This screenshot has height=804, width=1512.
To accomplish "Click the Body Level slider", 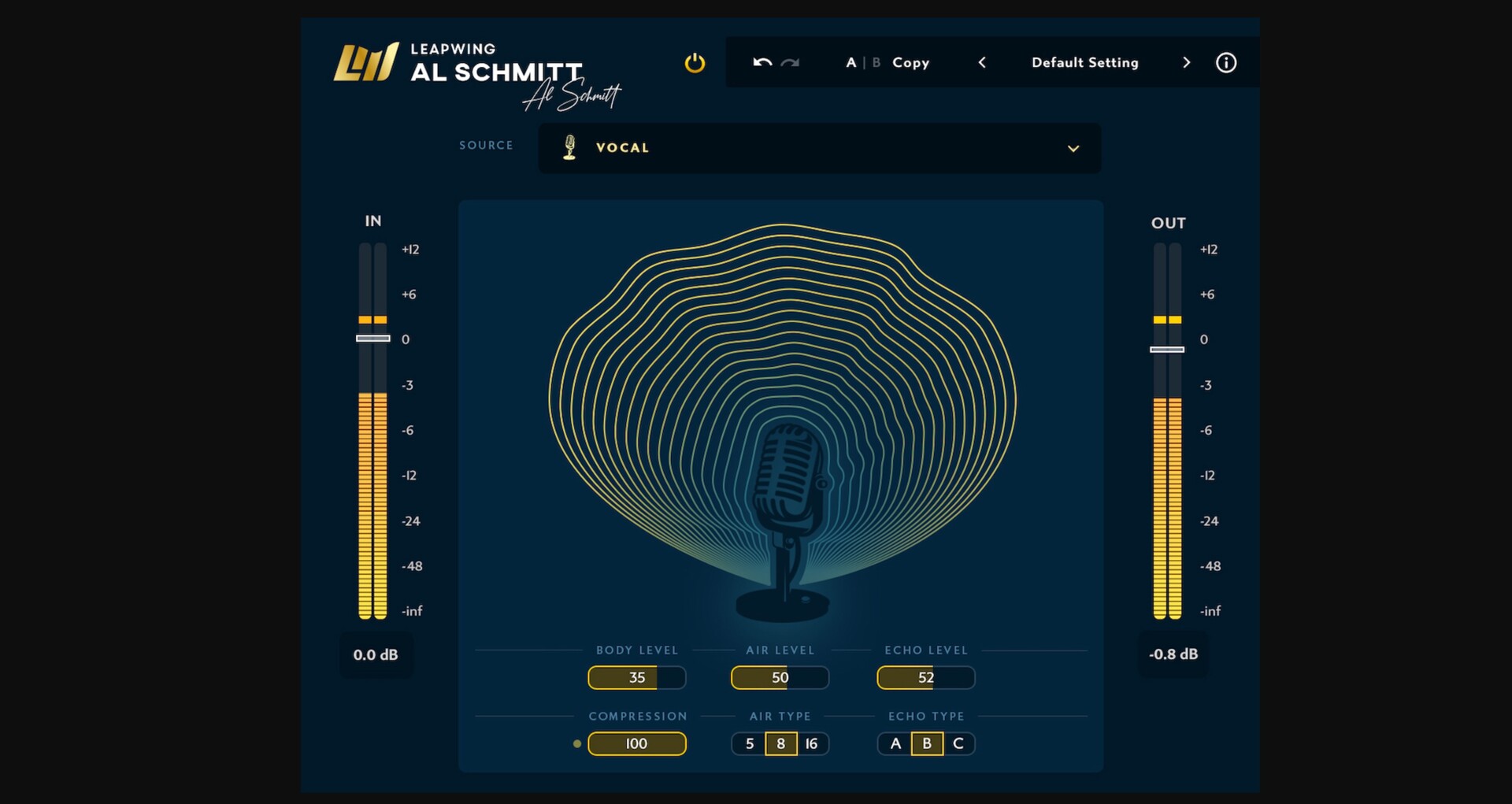I will coord(636,677).
